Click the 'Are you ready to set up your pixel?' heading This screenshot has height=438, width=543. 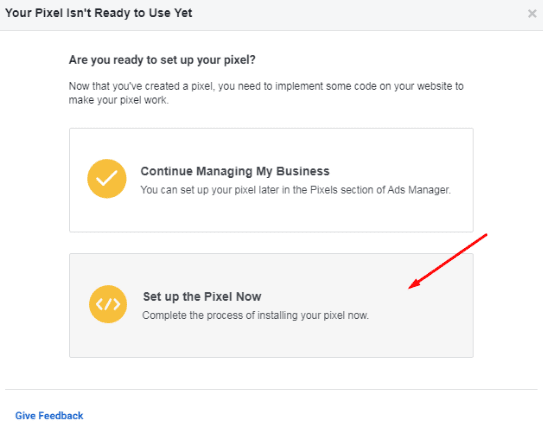162,60
